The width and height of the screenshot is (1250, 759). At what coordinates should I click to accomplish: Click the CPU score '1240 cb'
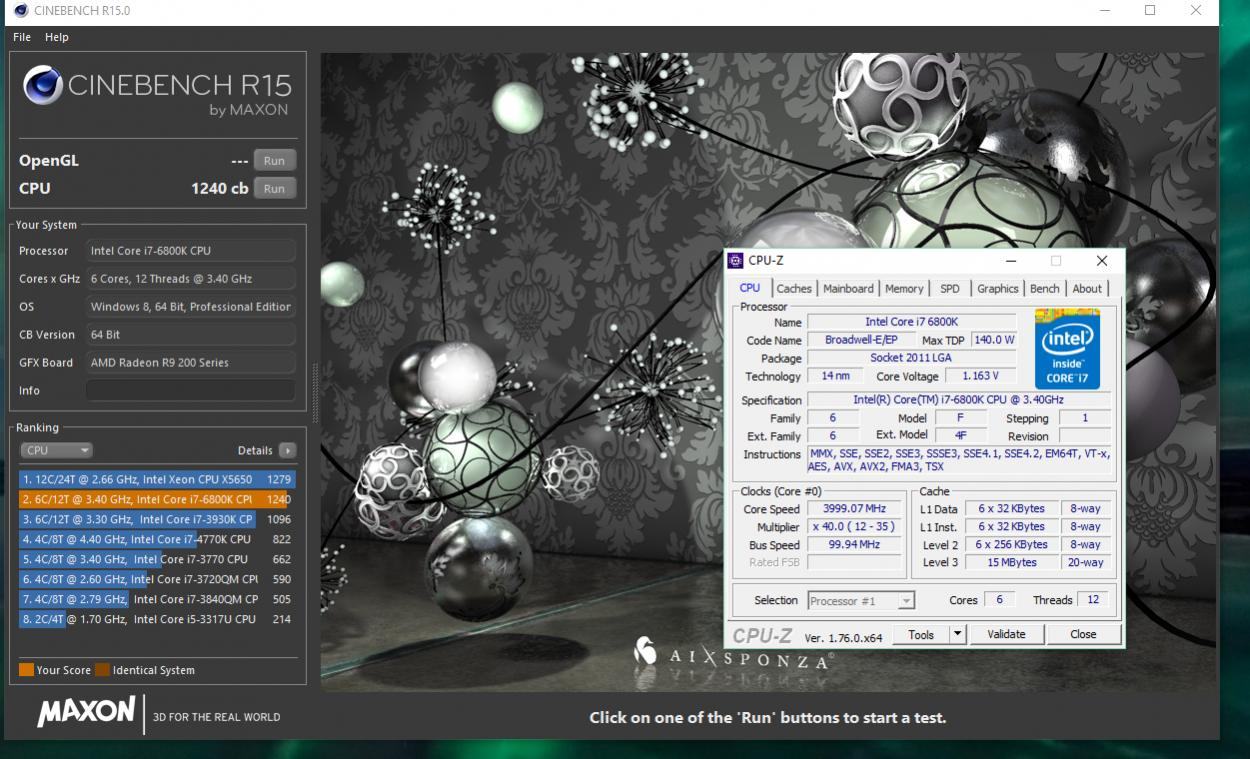(219, 188)
